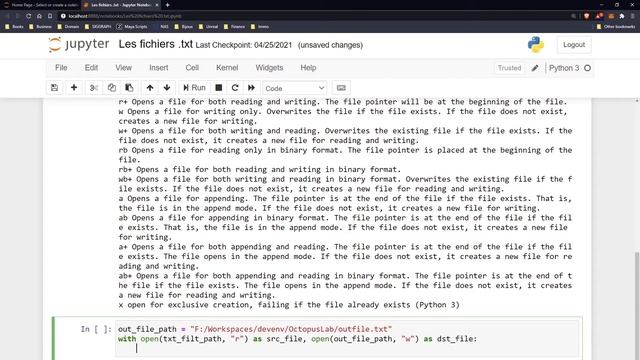
Task: Click the pencil edit mode indicator
Action: click(535, 68)
